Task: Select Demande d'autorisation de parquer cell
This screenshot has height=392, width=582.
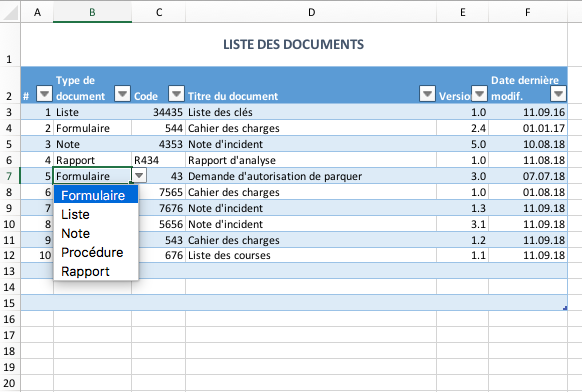Action: tap(311, 176)
